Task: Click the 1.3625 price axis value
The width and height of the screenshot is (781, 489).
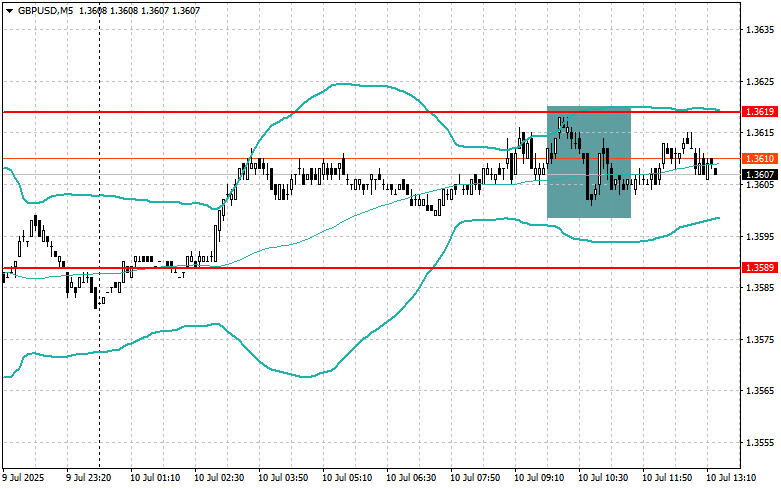Action: point(760,81)
